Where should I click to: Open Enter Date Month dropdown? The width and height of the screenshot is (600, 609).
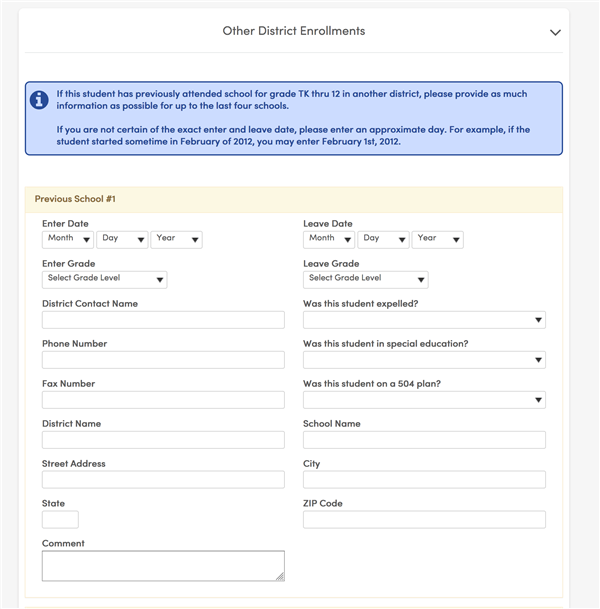68,240
